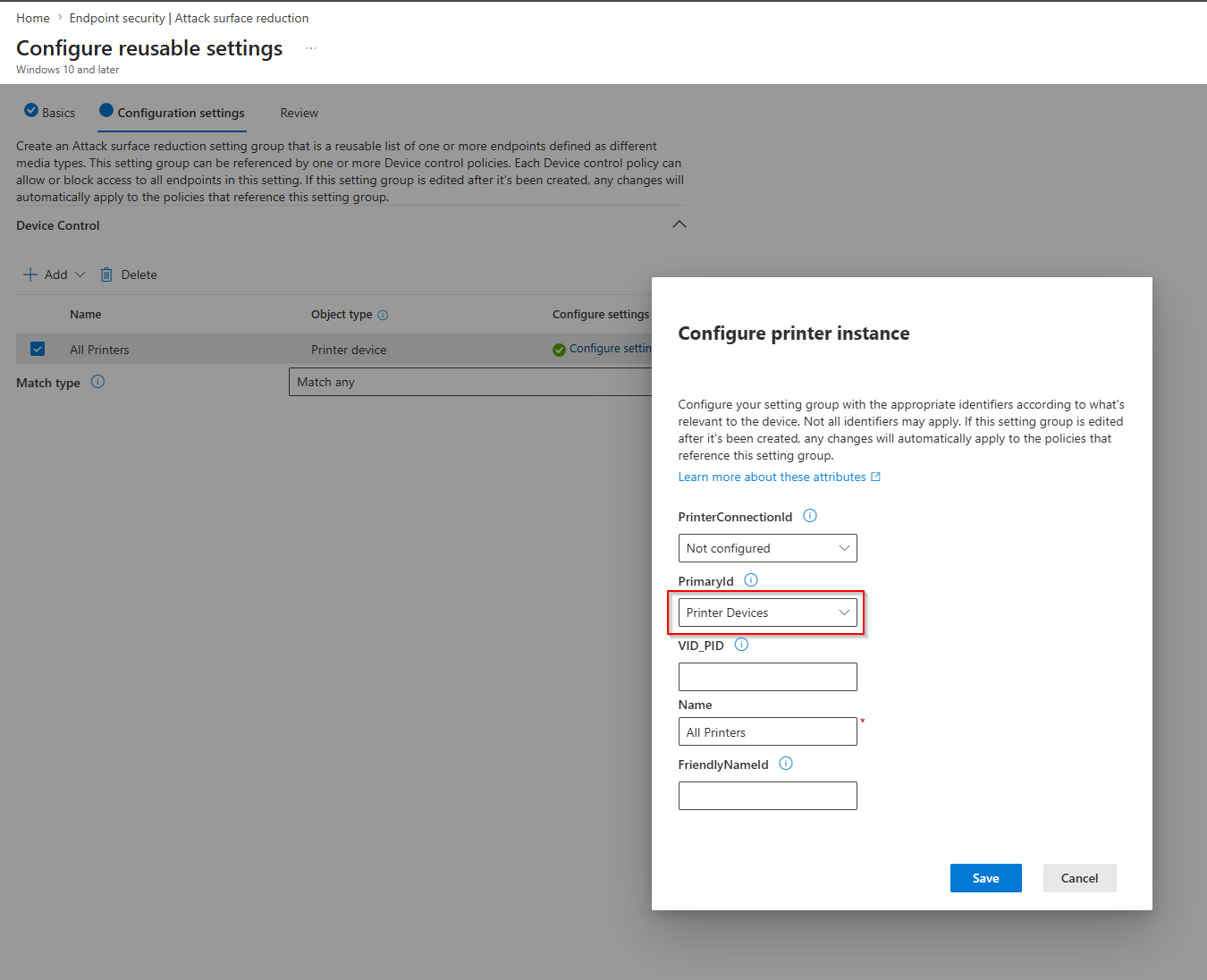The image size is (1207, 980).
Task: Open the PrimaryId Printer Devices dropdown
Action: [x=767, y=612]
